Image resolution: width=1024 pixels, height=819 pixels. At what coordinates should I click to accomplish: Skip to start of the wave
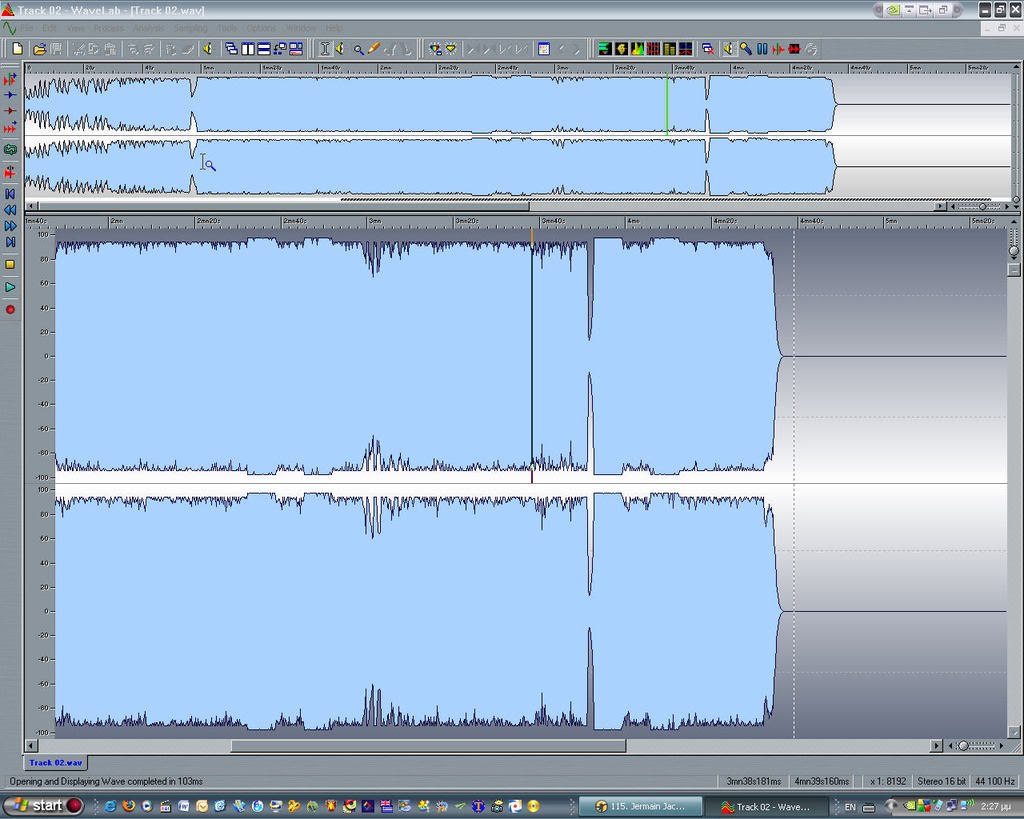[10, 193]
